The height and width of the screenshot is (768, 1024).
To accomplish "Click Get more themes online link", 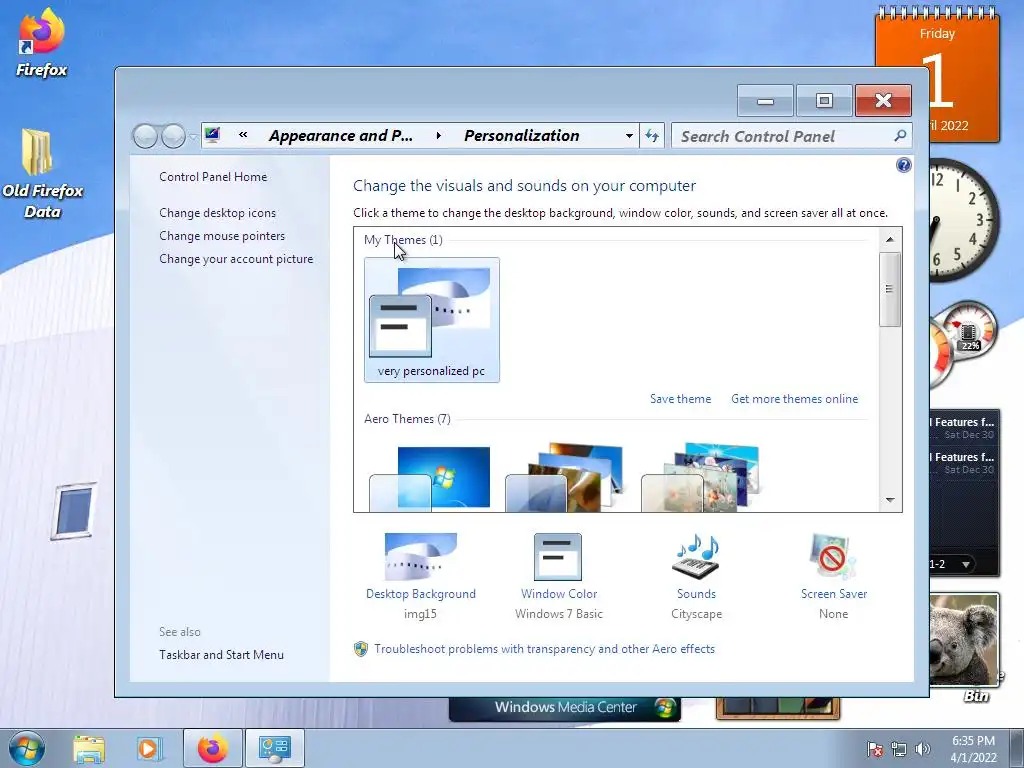I will click(x=794, y=398).
